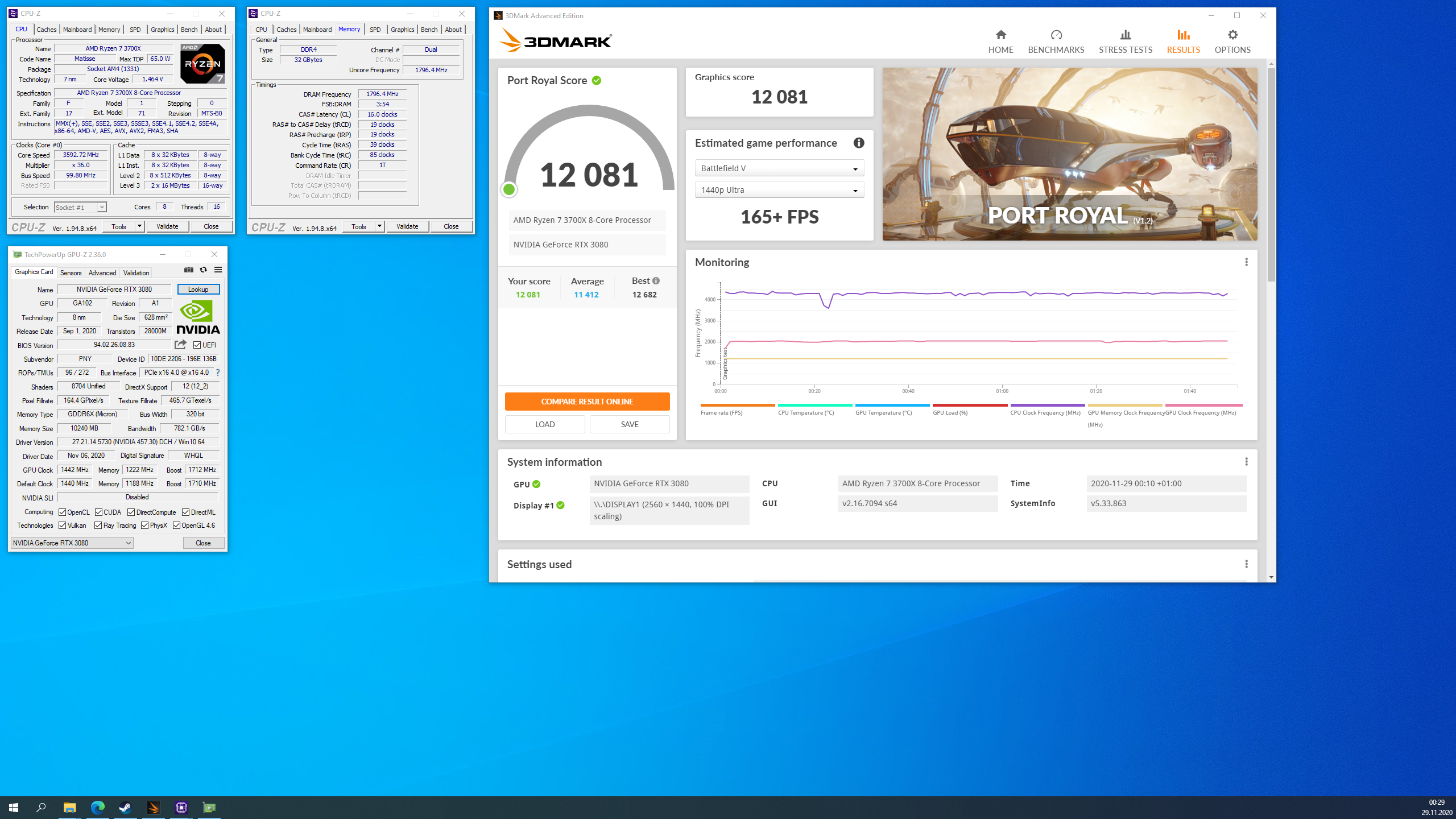Expand Tools dropdown arrow in Memory CPU-Z
The width and height of the screenshot is (1456, 819).
coord(379,226)
